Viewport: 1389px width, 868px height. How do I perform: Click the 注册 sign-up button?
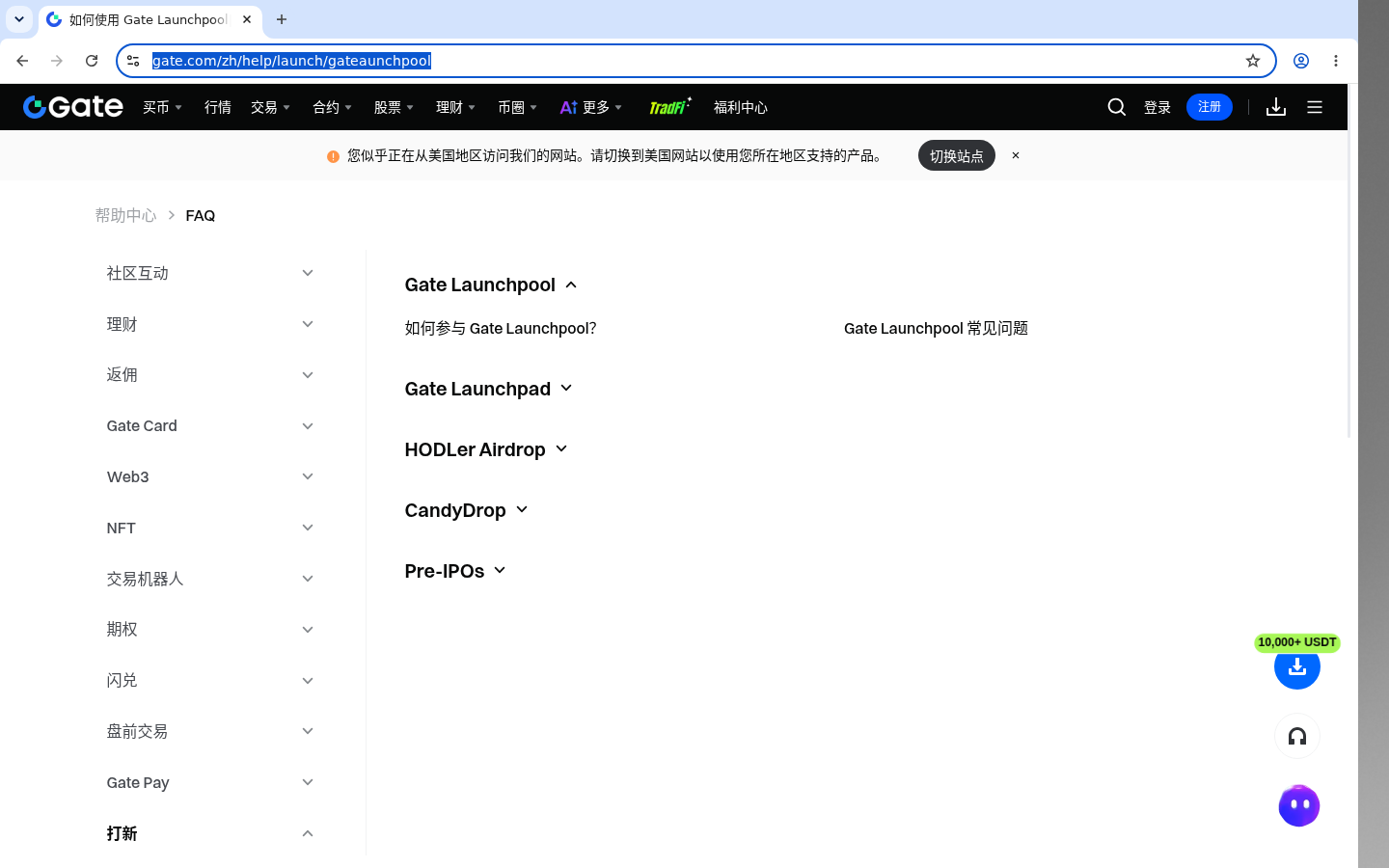click(x=1210, y=107)
